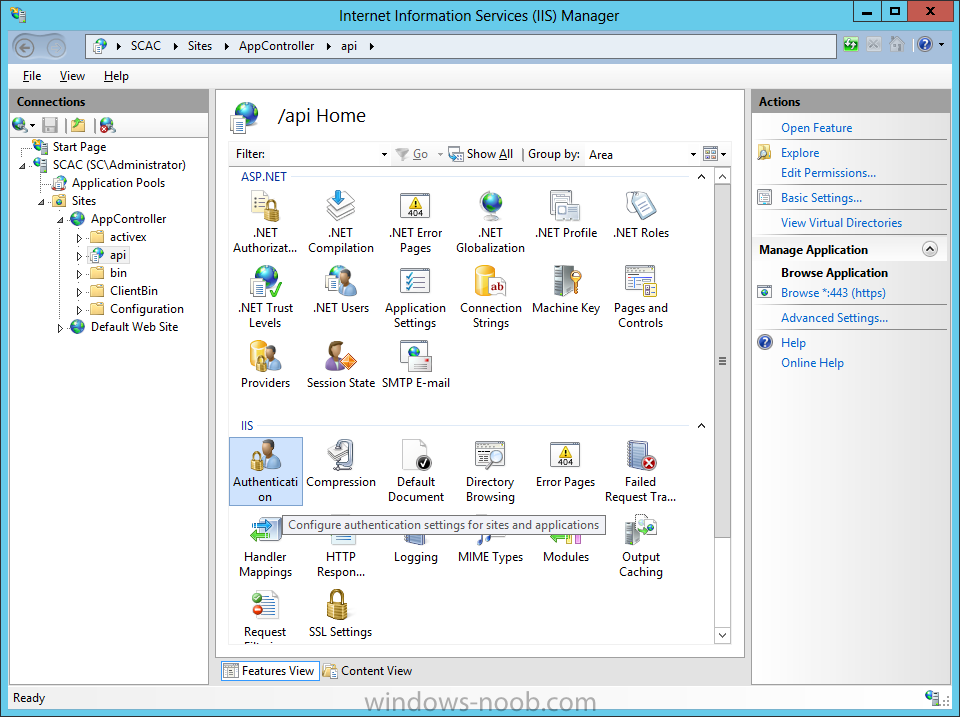
Task: Open .NET Users feature
Action: point(340,290)
